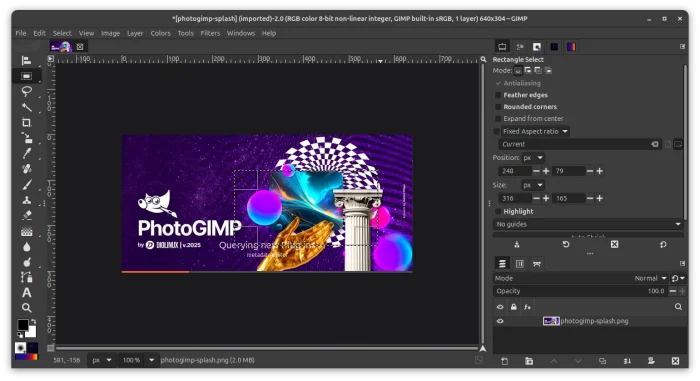This screenshot has height=381, width=700.
Task: Select the Rectangle Select tool
Action: [26, 76]
